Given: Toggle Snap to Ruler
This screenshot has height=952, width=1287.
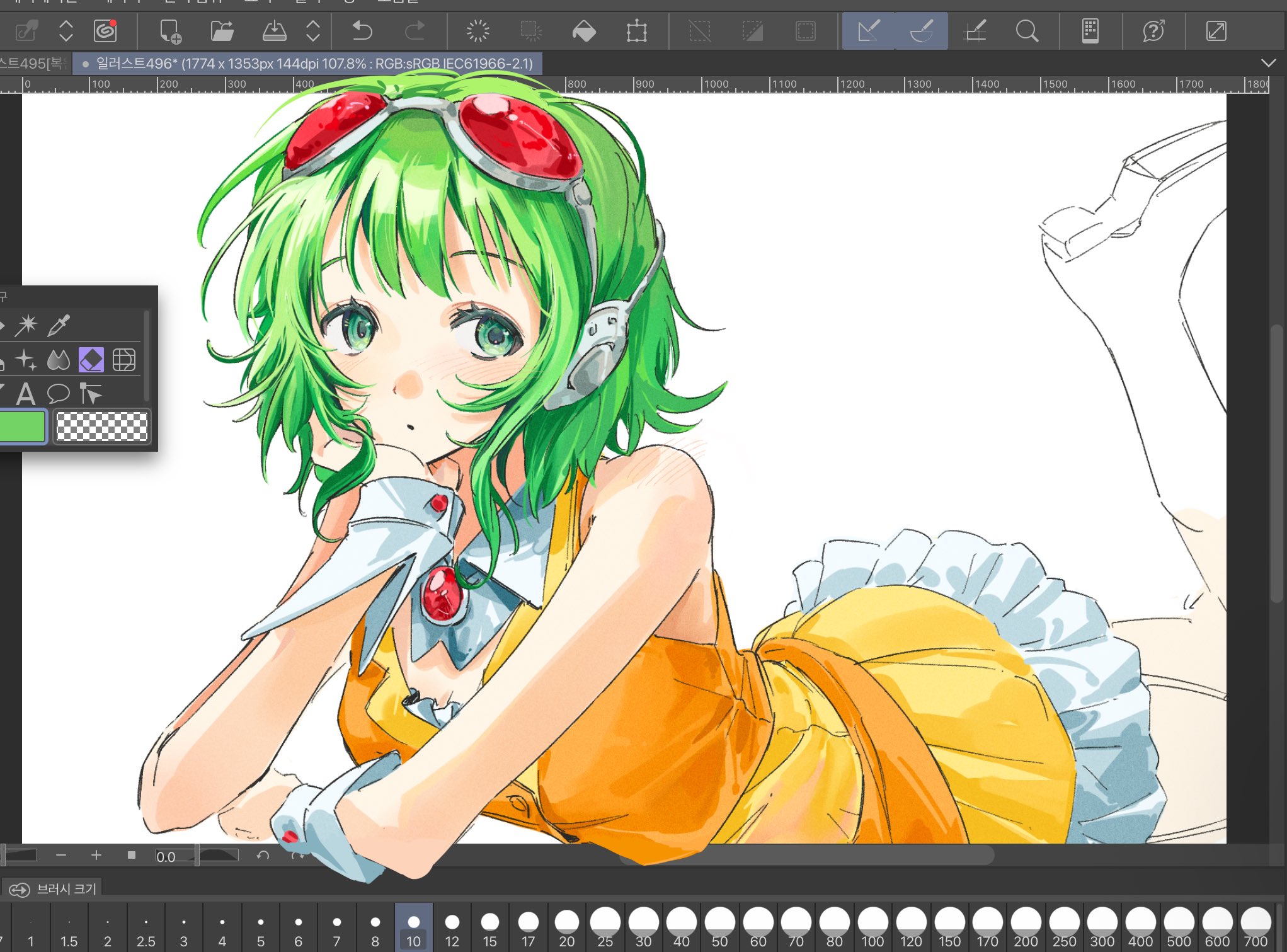Looking at the screenshot, I should point(869,31).
